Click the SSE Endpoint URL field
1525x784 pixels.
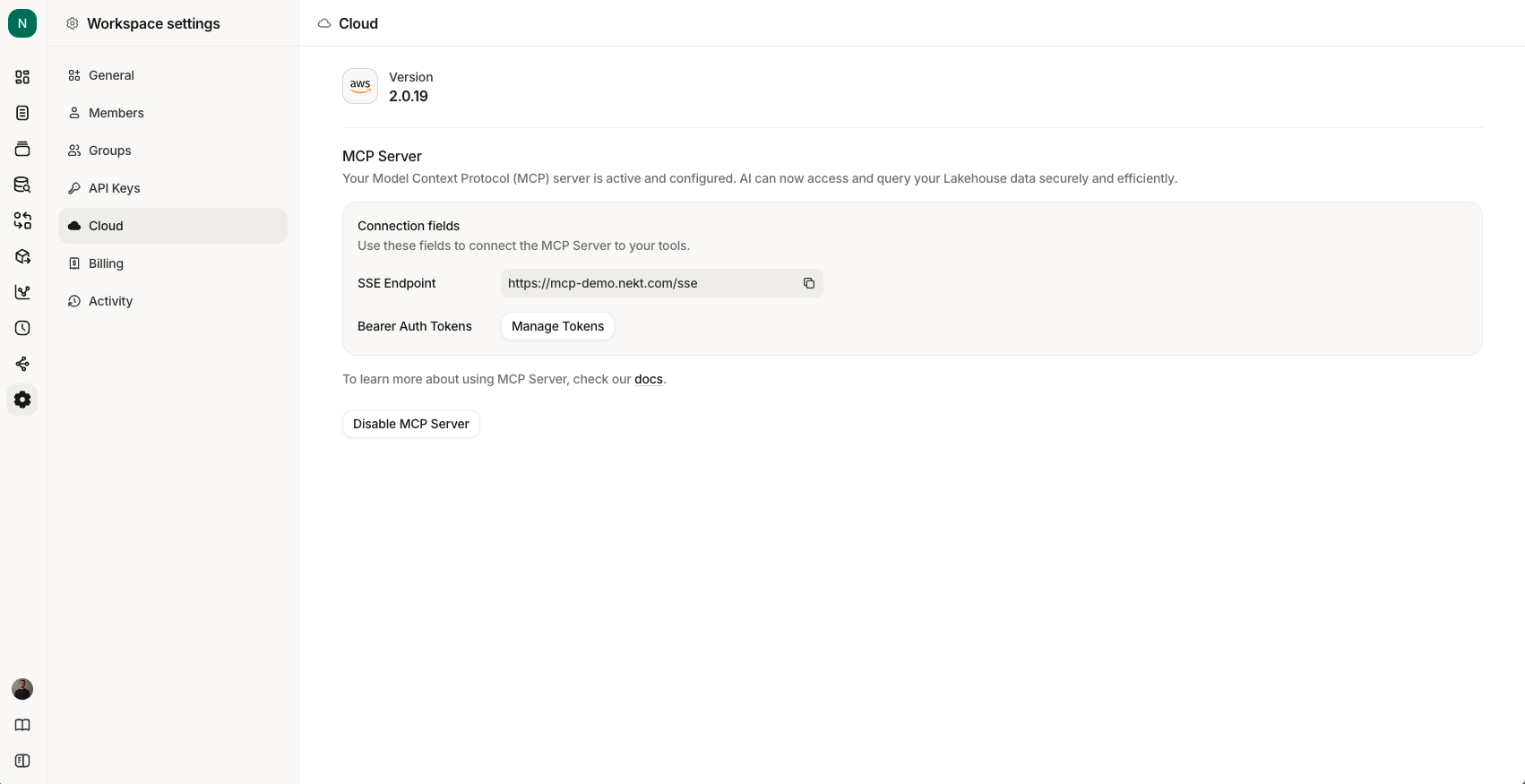[x=661, y=283]
